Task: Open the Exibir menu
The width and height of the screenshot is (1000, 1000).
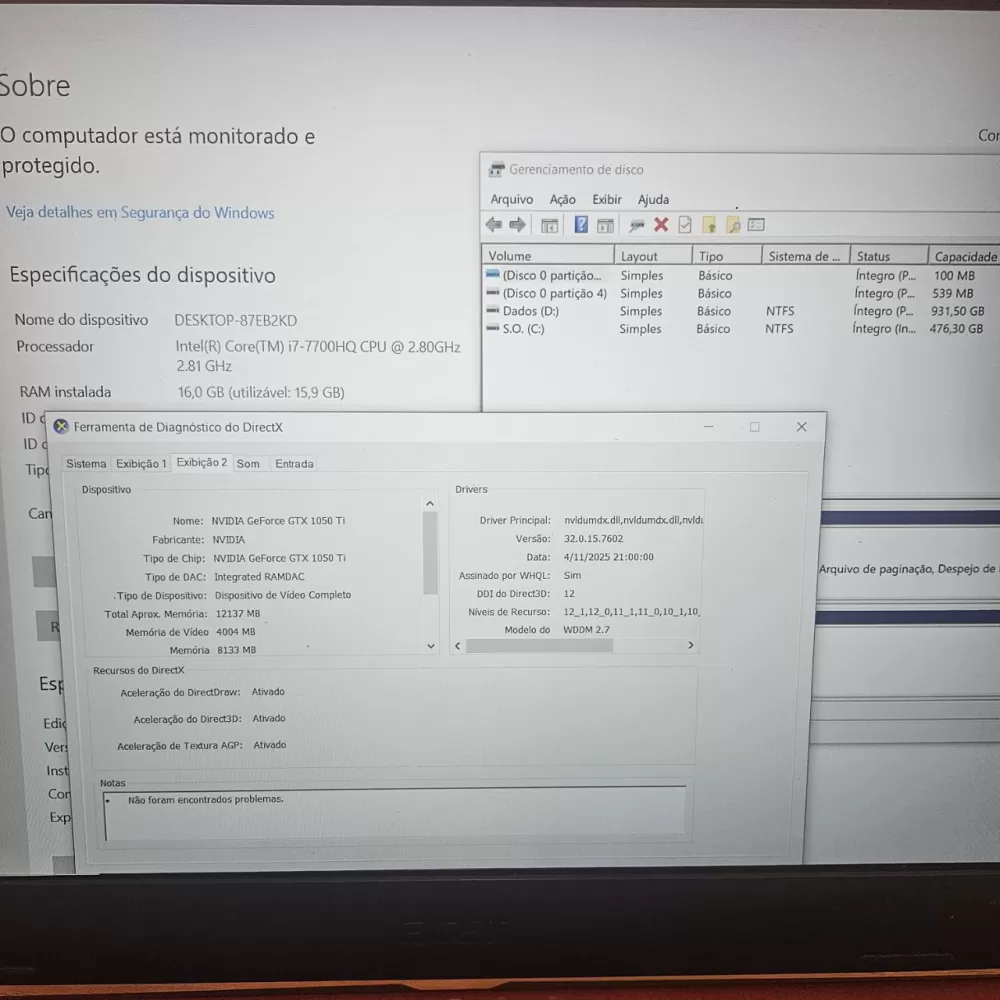Action: 607,200
